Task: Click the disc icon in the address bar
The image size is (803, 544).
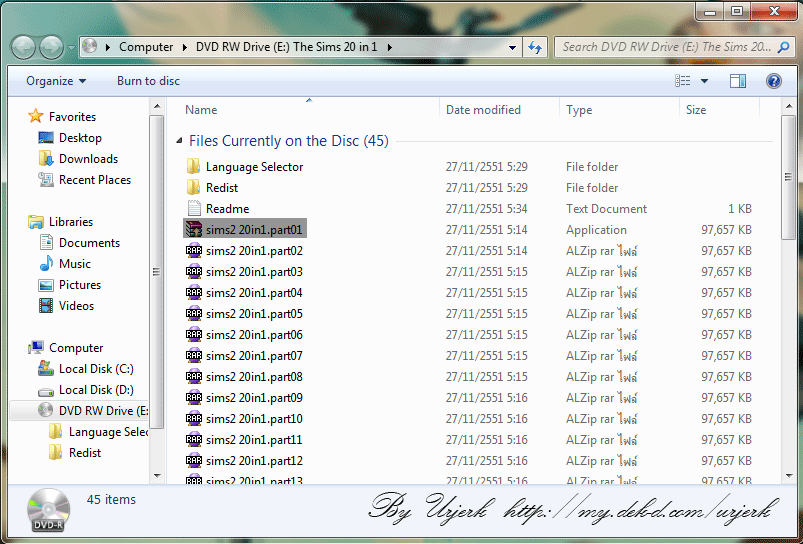Action: (x=90, y=47)
